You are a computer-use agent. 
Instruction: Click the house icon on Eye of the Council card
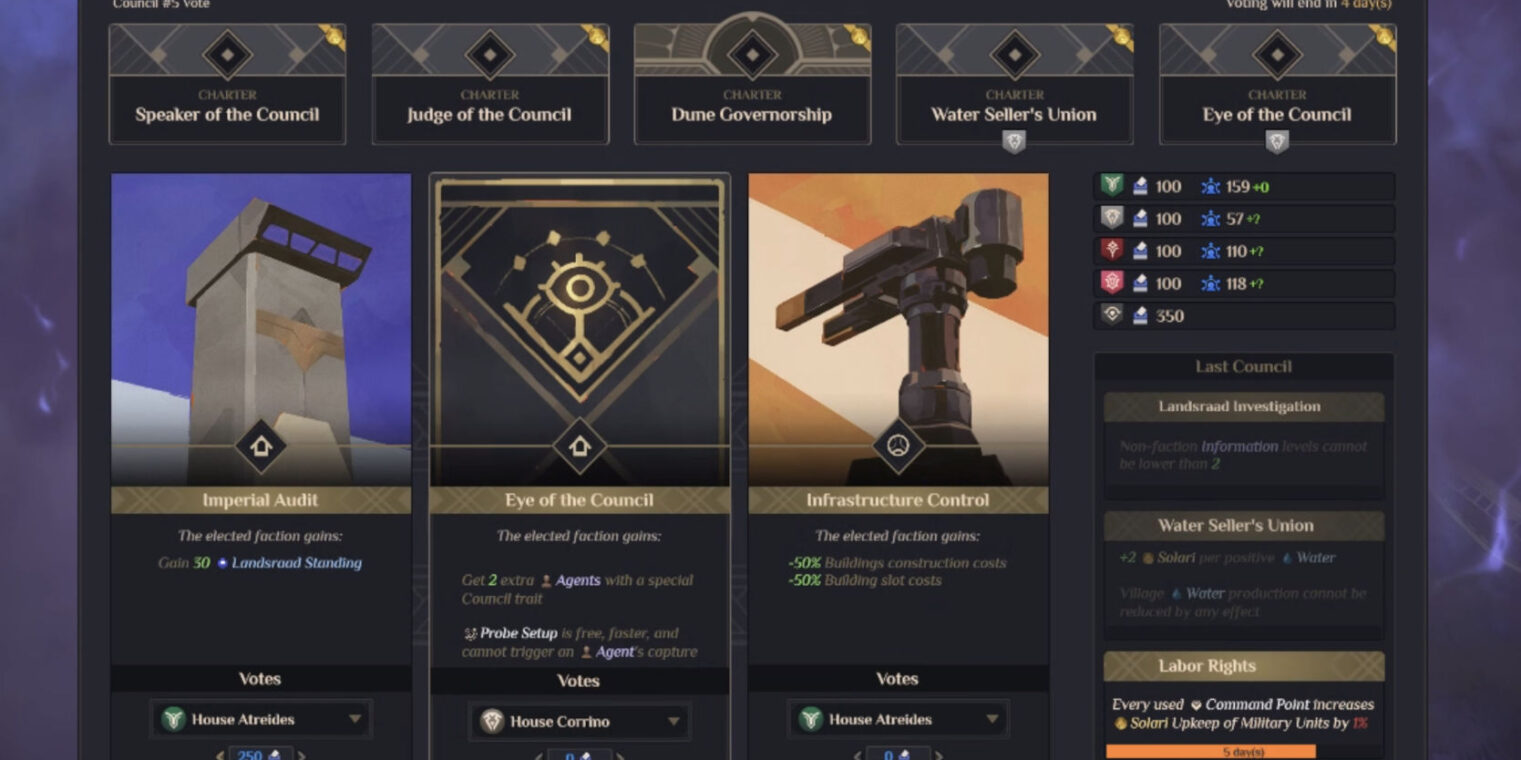coord(579,446)
